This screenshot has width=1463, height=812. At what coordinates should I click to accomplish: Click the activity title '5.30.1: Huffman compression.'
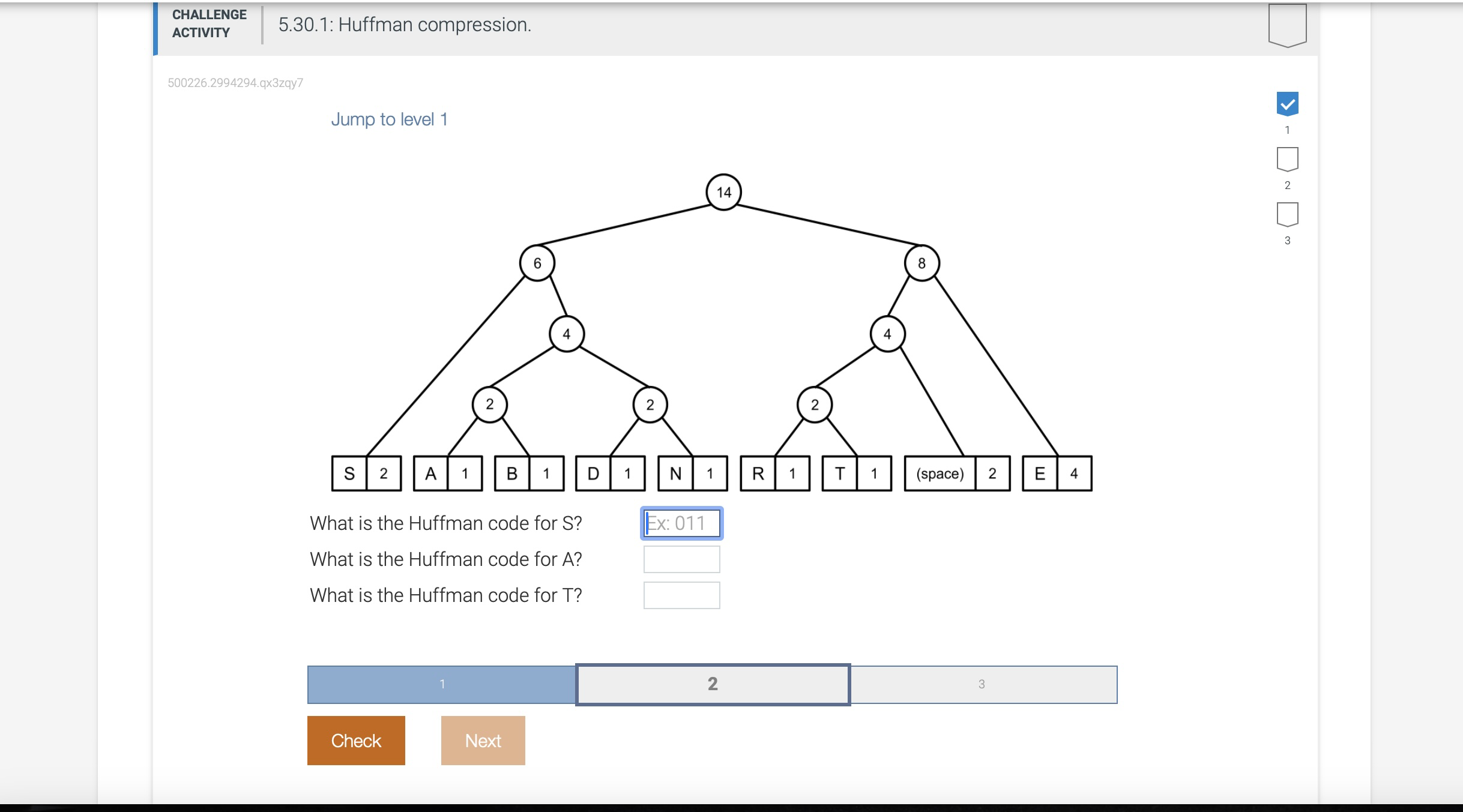click(x=405, y=25)
